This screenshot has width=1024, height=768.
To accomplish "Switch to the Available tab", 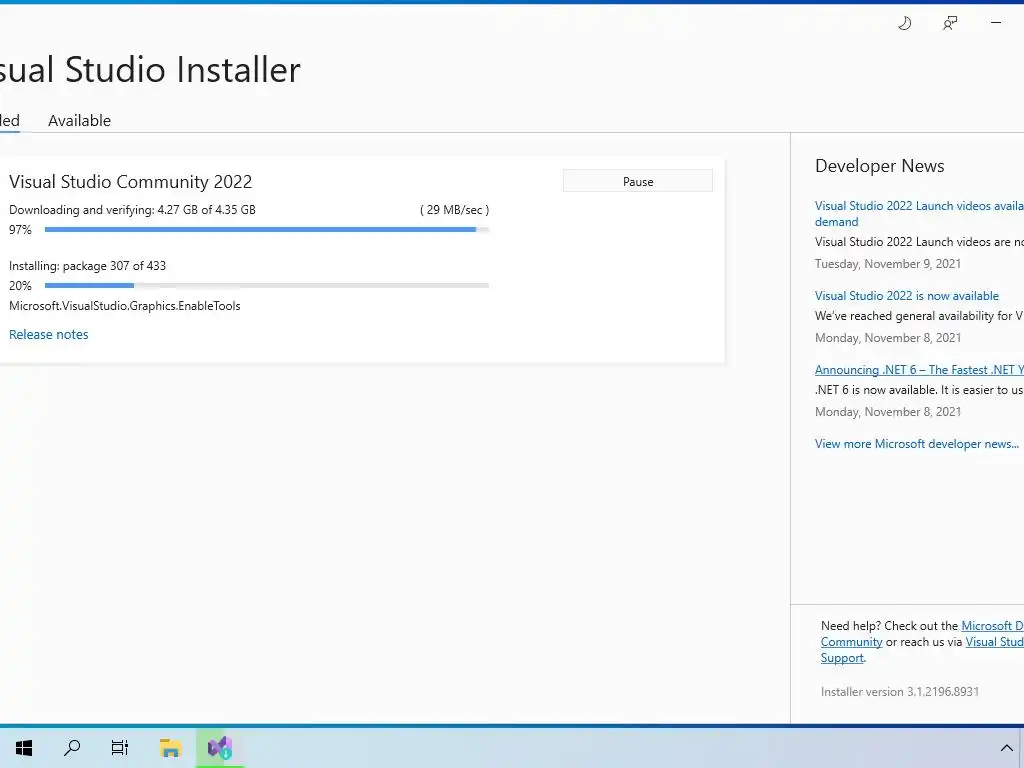I will click(x=79, y=121).
